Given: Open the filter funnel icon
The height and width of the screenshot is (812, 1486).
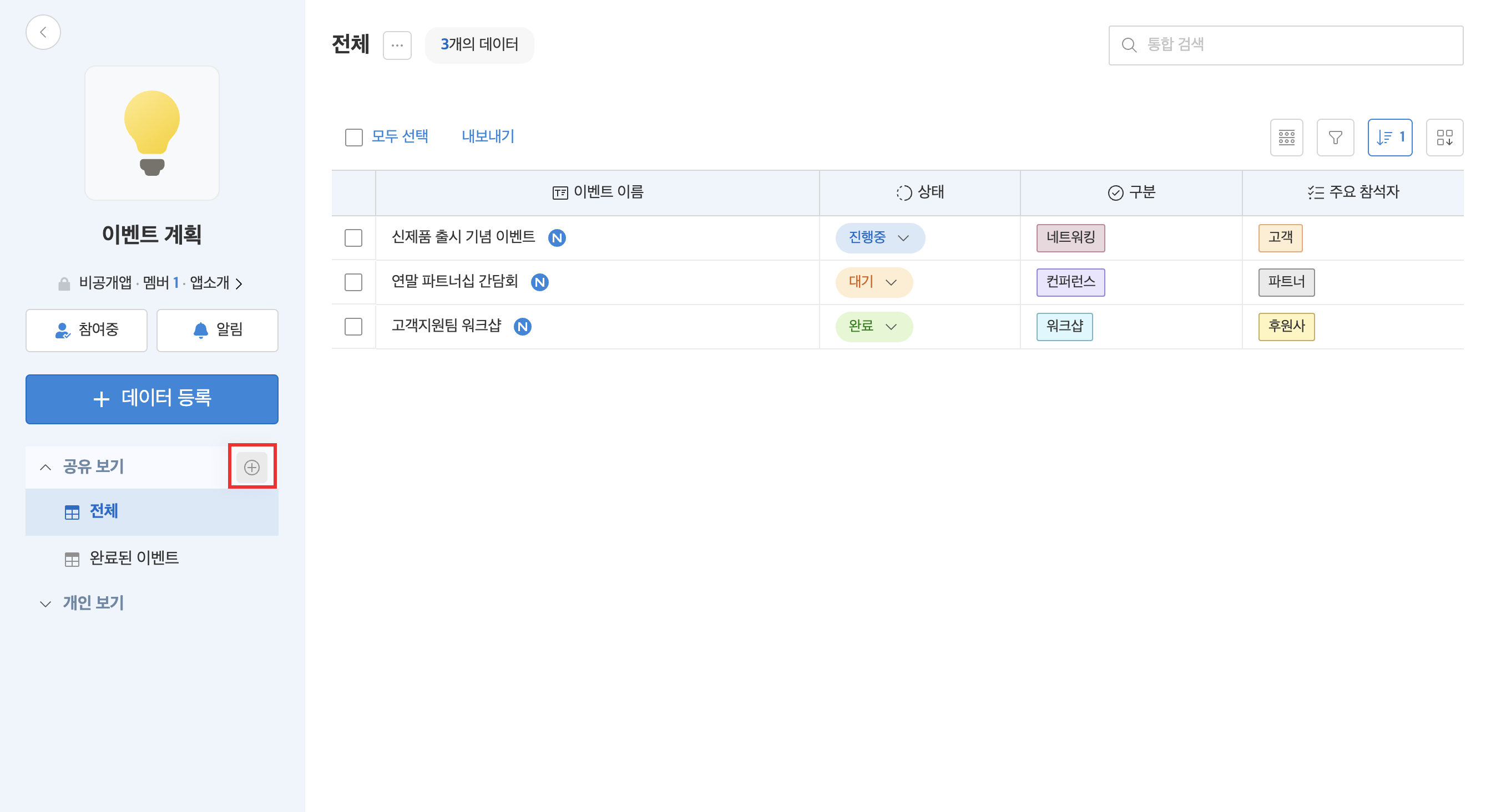Looking at the screenshot, I should pos(1335,137).
